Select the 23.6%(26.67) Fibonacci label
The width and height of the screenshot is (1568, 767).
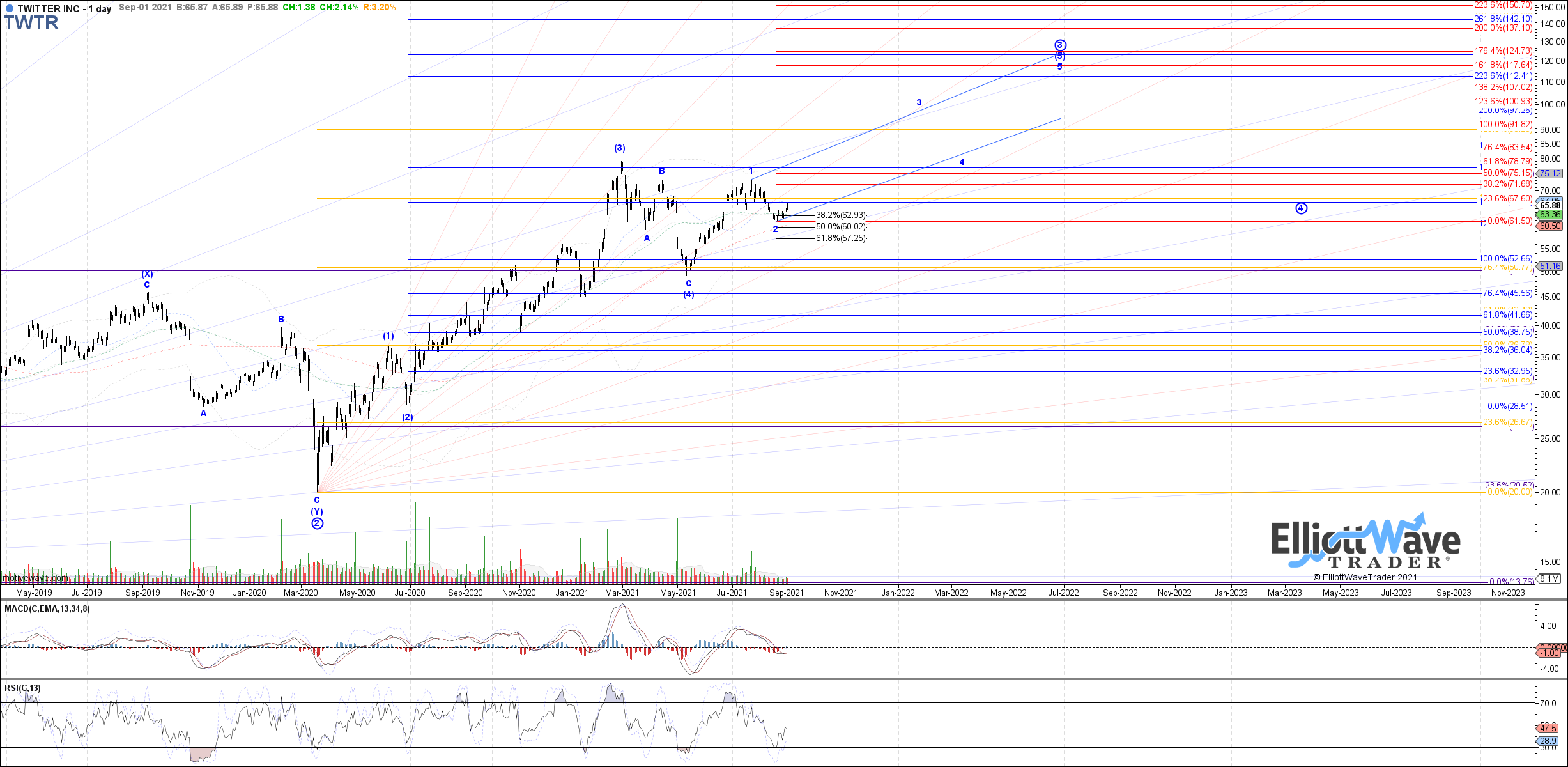point(1508,422)
